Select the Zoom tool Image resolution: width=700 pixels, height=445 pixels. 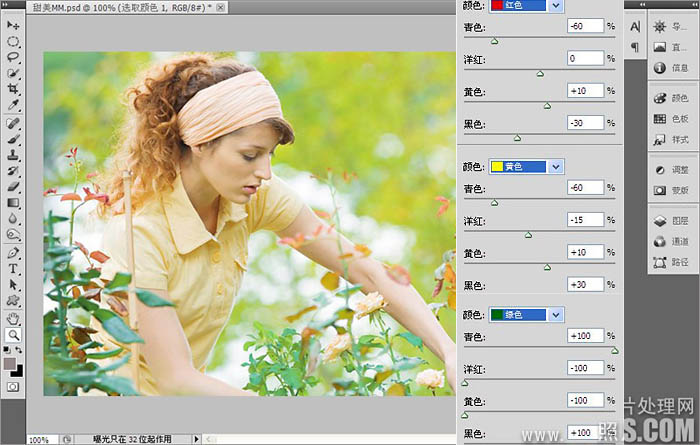13,335
